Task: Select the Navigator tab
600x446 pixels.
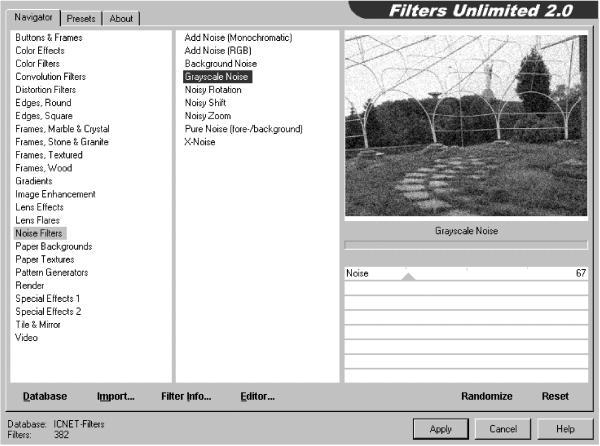Action: (x=33, y=17)
